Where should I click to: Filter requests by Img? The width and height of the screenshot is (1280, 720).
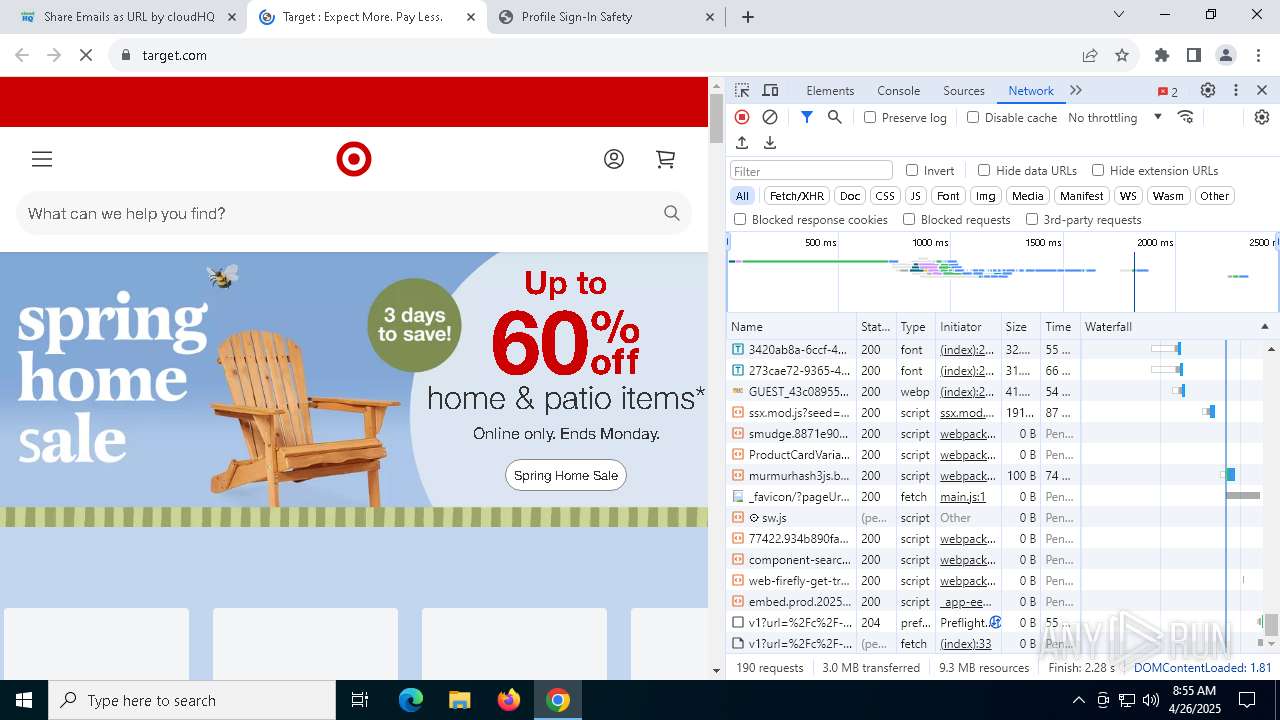pyautogui.click(x=986, y=196)
